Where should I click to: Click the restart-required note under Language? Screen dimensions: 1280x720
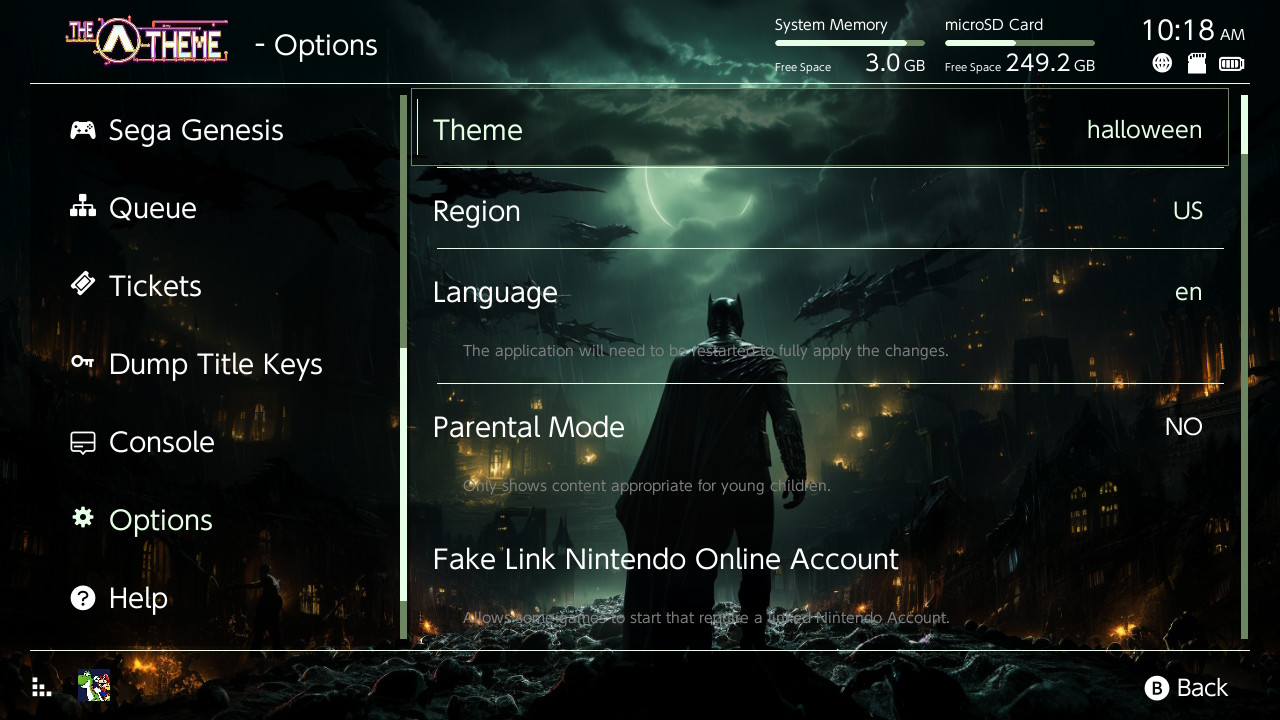pyautogui.click(x=706, y=351)
